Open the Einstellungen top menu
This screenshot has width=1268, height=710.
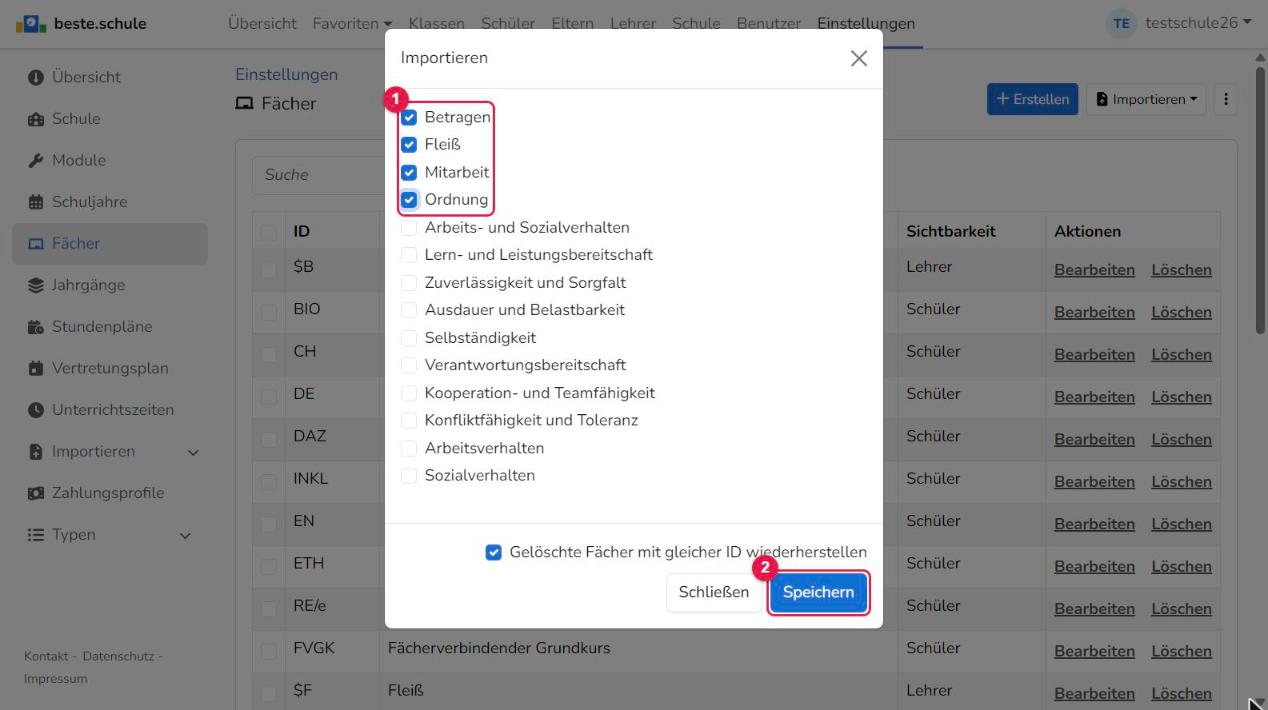866,24
